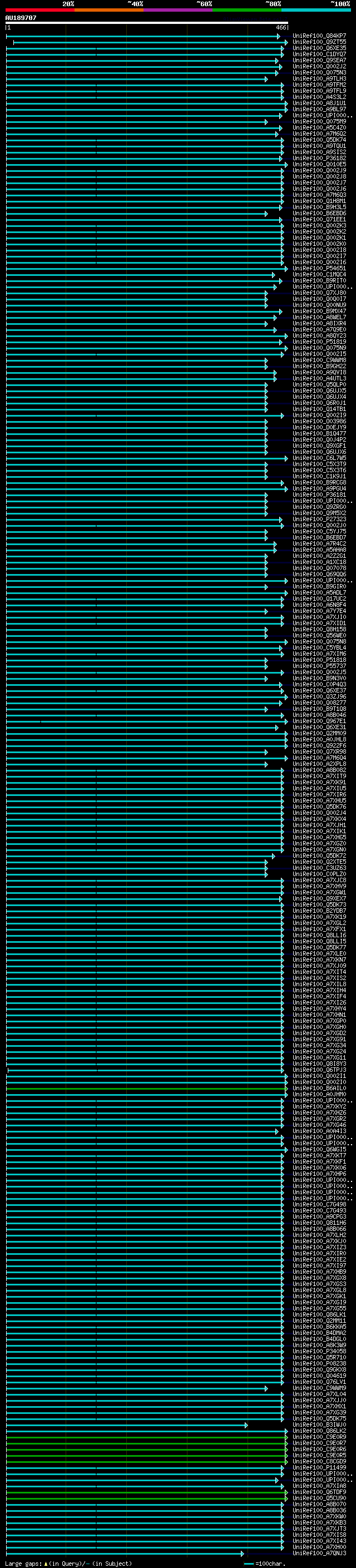This screenshot has width=356, height=1568.
Task: Select the UniRef100_Q2MM09 label
Action: point(319,733)
